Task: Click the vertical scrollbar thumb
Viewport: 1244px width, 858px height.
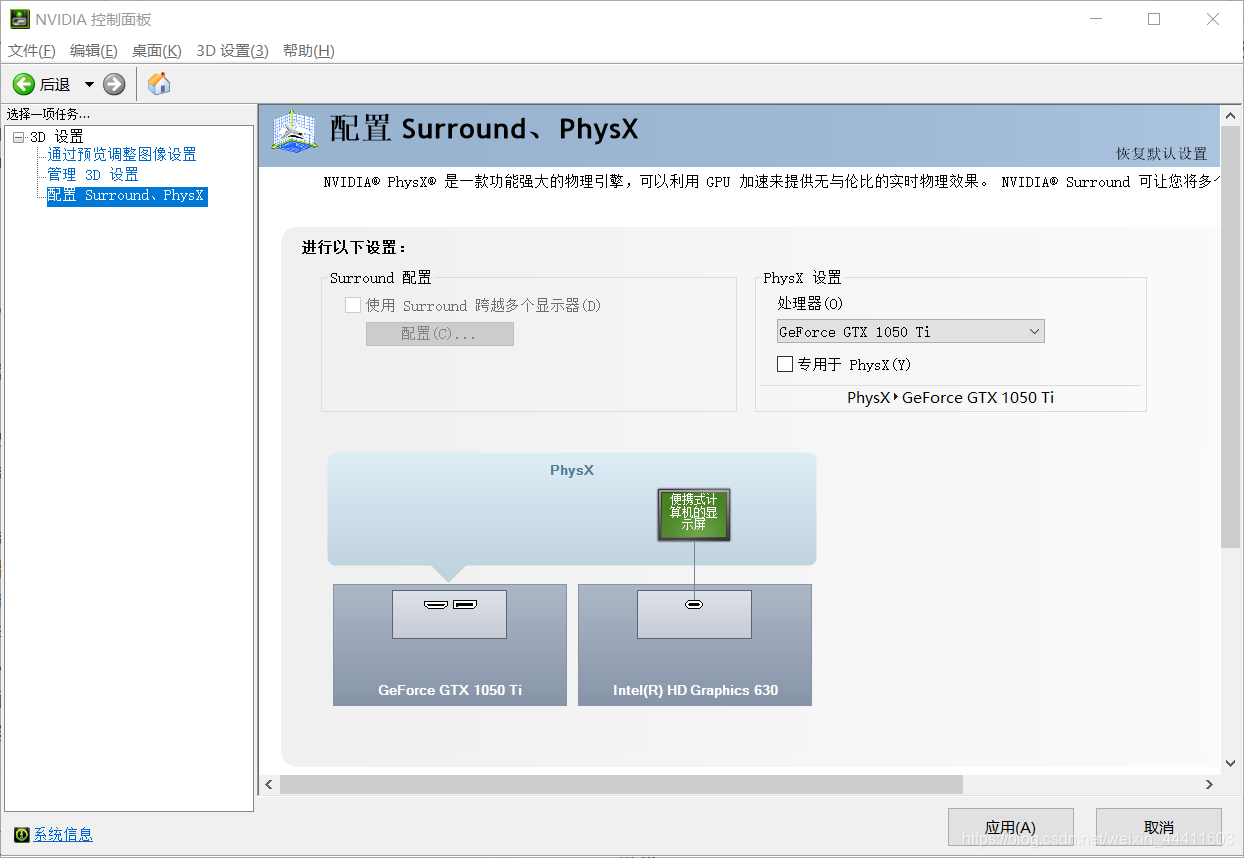Action: pos(1230,335)
